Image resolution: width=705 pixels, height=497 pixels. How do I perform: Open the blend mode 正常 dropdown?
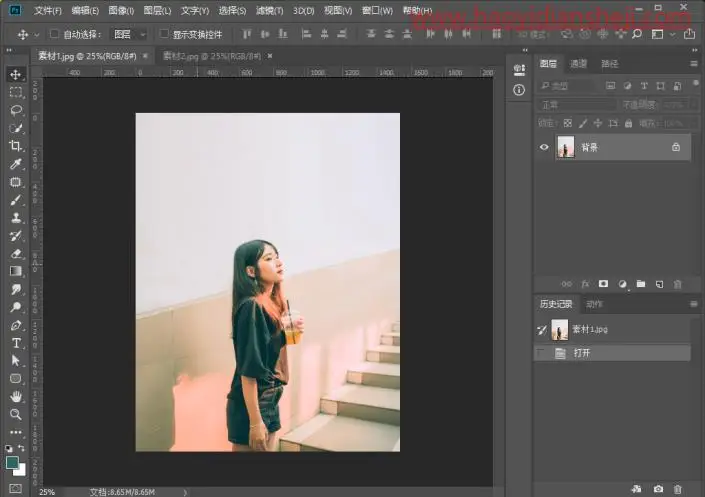click(x=577, y=105)
